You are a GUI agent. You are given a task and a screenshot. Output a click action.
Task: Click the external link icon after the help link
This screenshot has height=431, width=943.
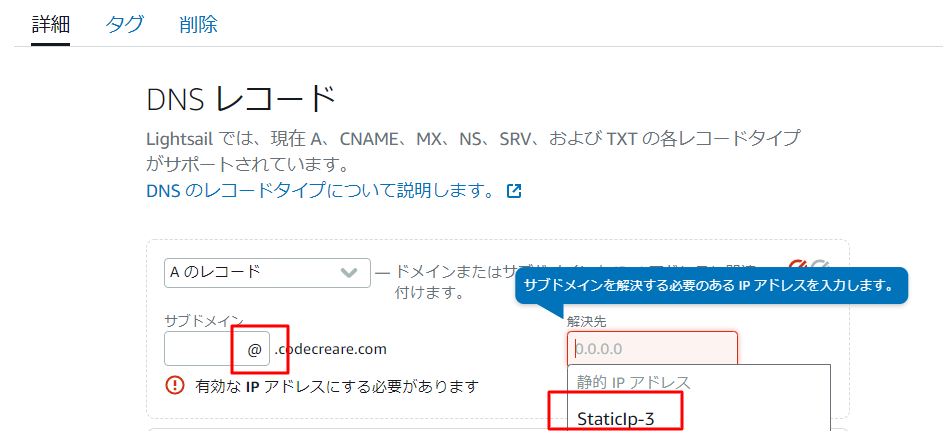tap(515, 190)
